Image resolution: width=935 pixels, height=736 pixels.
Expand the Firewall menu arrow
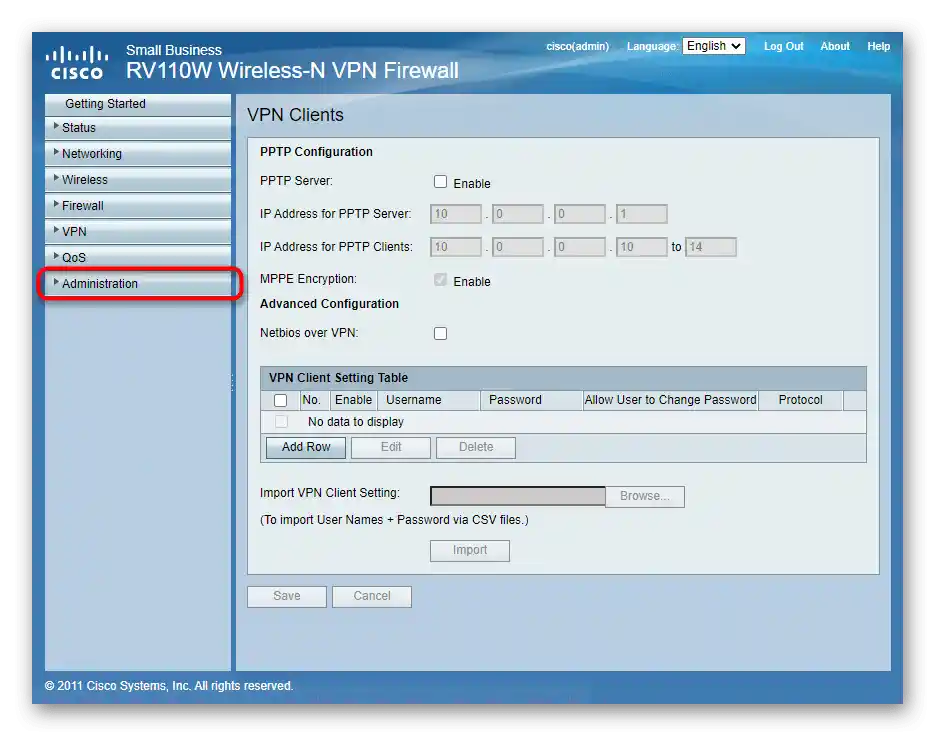pyautogui.click(x=56, y=204)
